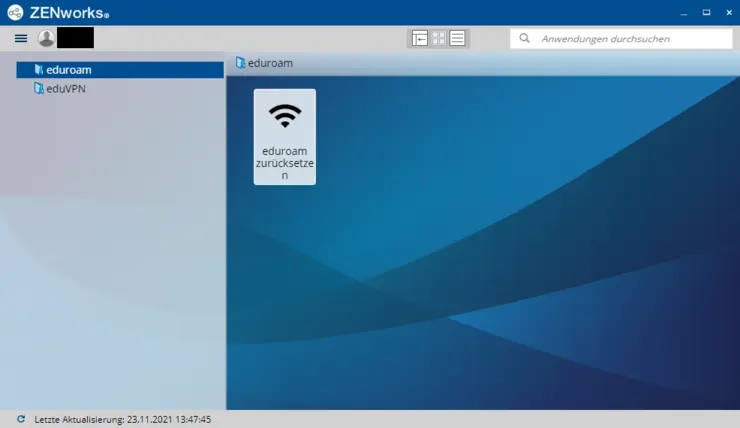Select the eduroam folder in tree
The width and height of the screenshot is (740, 428).
coord(68,70)
